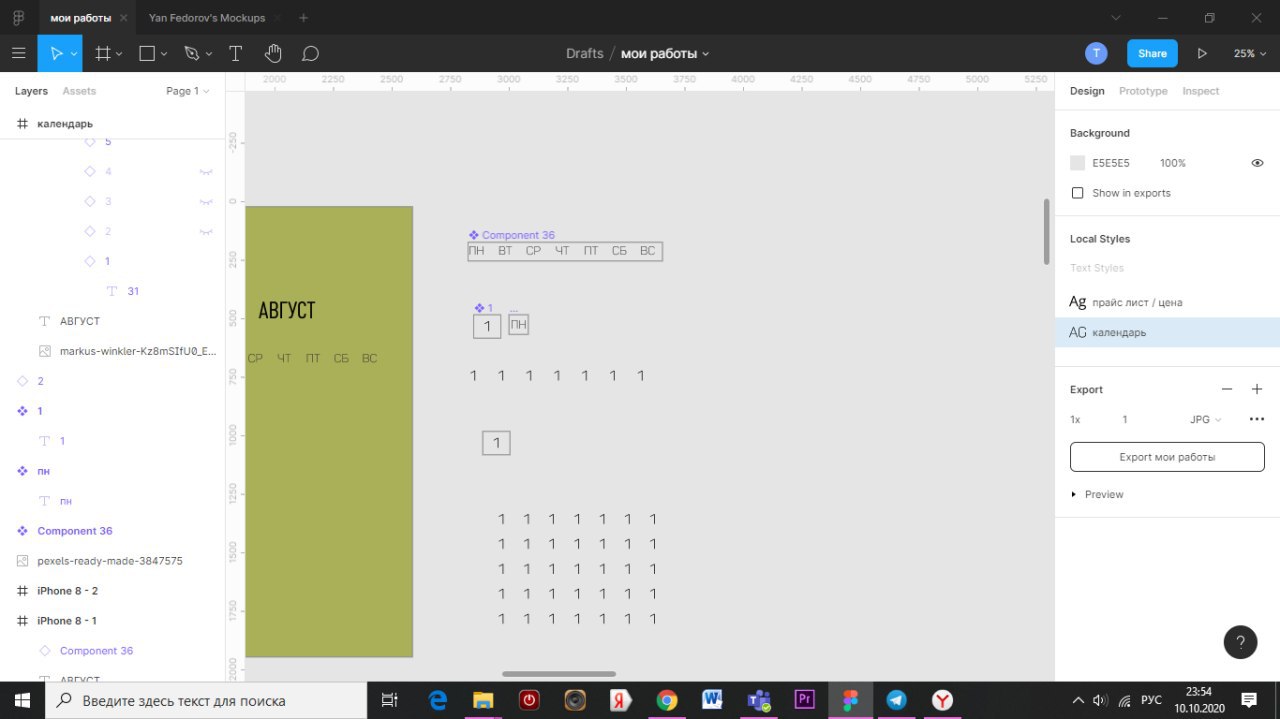Select the Hand tool

273,53
